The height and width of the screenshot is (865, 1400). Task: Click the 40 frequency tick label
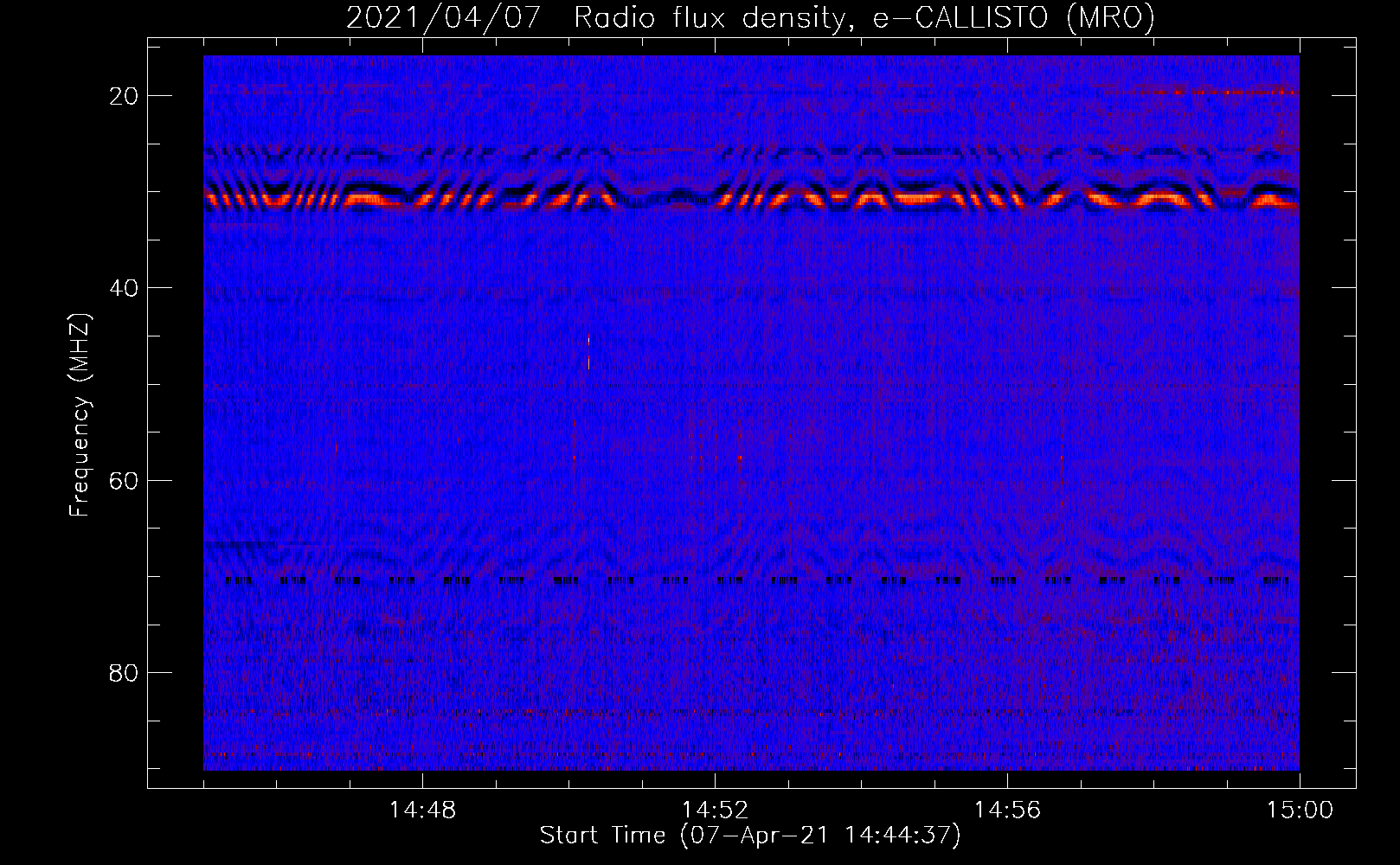[x=124, y=288]
